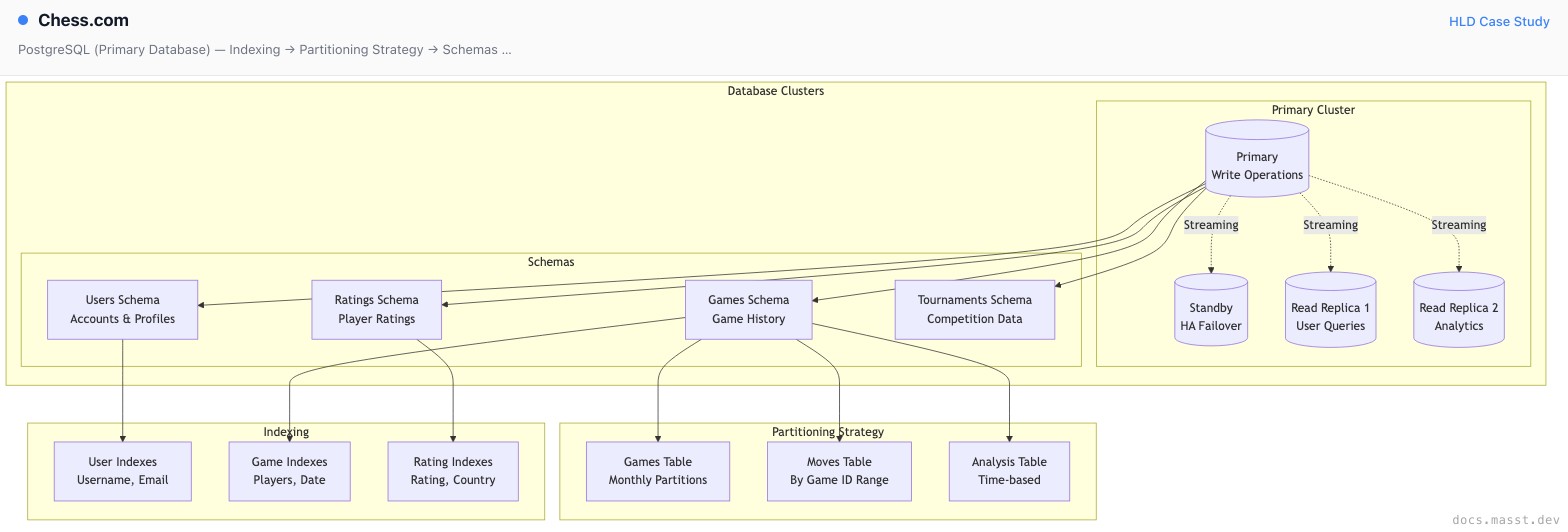Click the blue dot beside Chess.com
This screenshot has height=532, width=1568.
(23, 20)
